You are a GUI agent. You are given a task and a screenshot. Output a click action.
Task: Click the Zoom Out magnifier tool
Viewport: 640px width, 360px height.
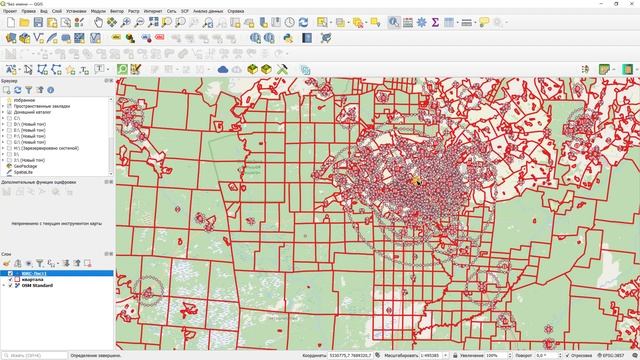click(139, 22)
